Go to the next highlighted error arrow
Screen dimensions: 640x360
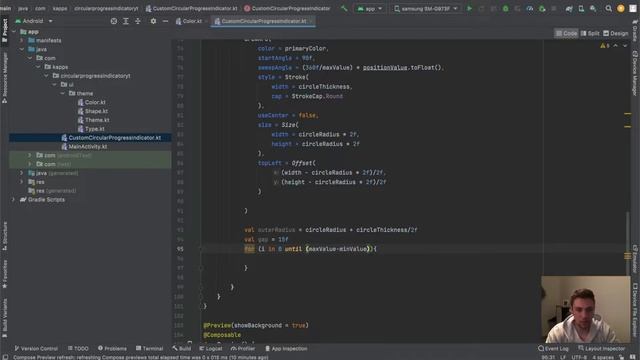(625, 46)
